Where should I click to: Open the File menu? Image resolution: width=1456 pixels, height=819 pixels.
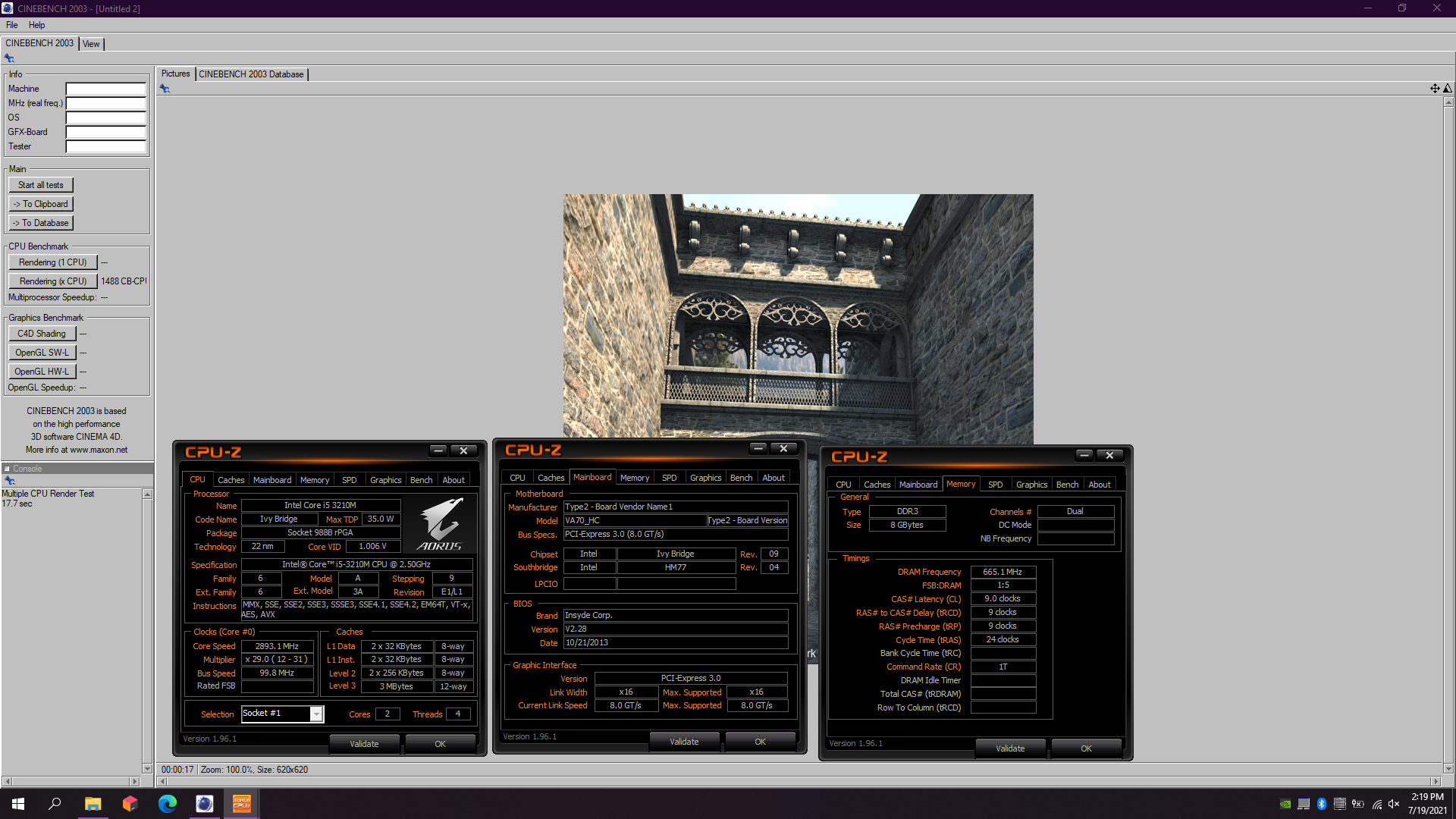coord(11,25)
